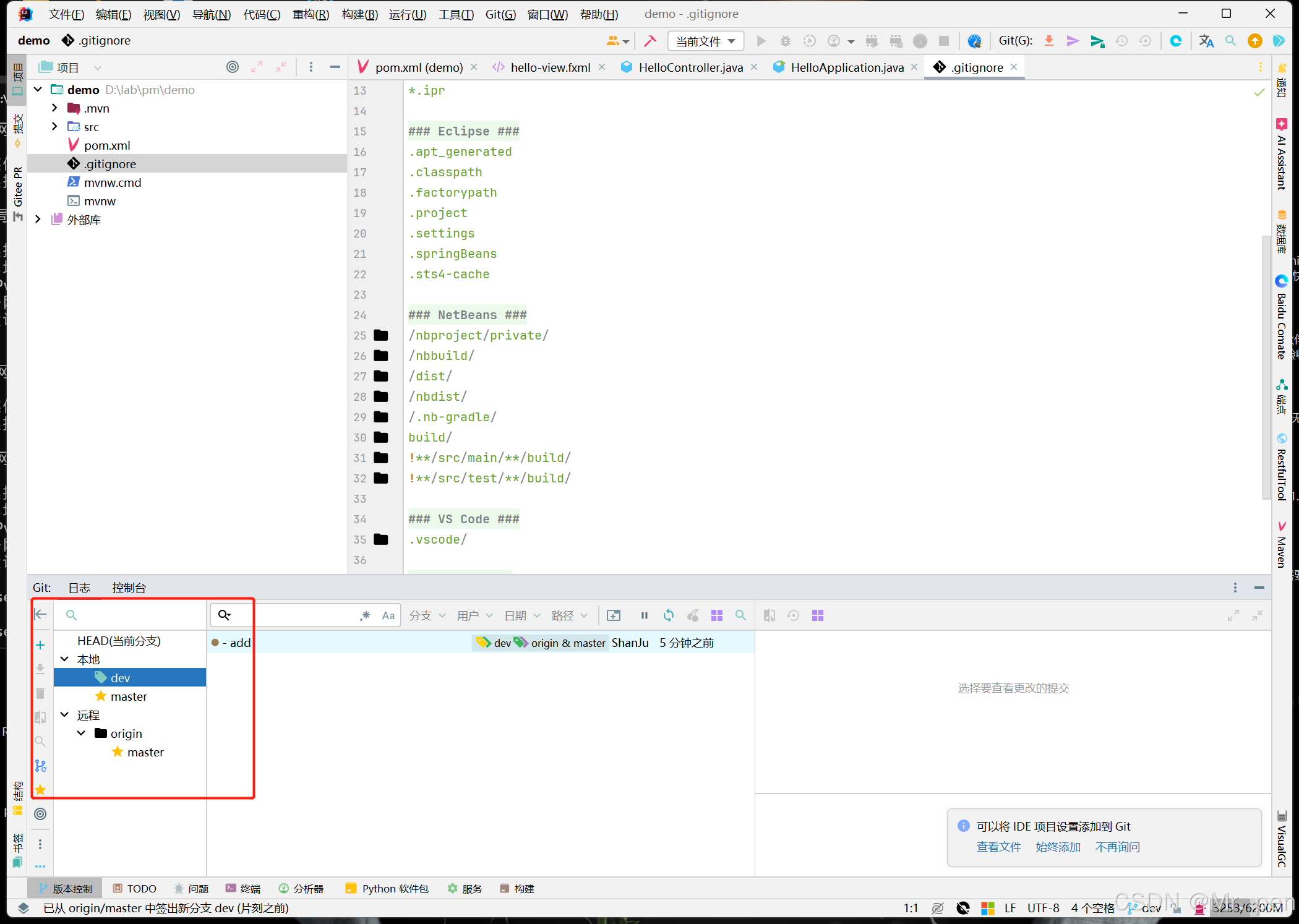
Task: Toggle the regex option in log search
Action: click(x=366, y=615)
